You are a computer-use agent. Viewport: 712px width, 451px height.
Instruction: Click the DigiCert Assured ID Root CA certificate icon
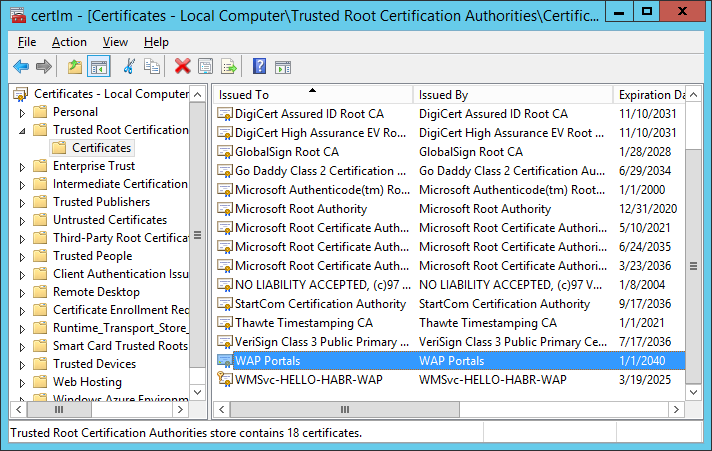(x=225, y=114)
